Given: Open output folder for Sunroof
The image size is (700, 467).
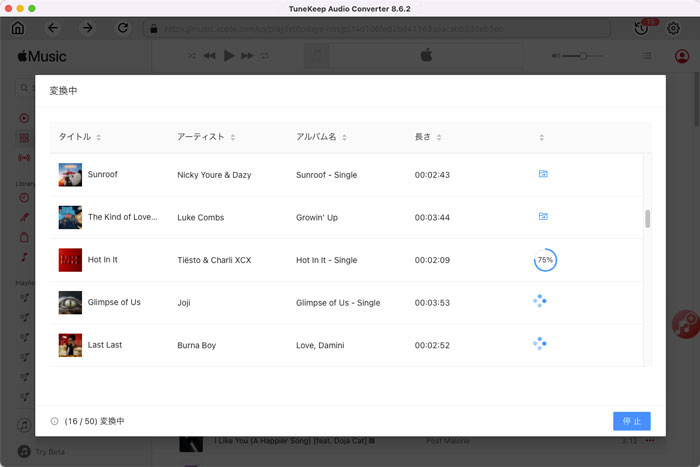Looking at the screenshot, I should [x=543, y=174].
